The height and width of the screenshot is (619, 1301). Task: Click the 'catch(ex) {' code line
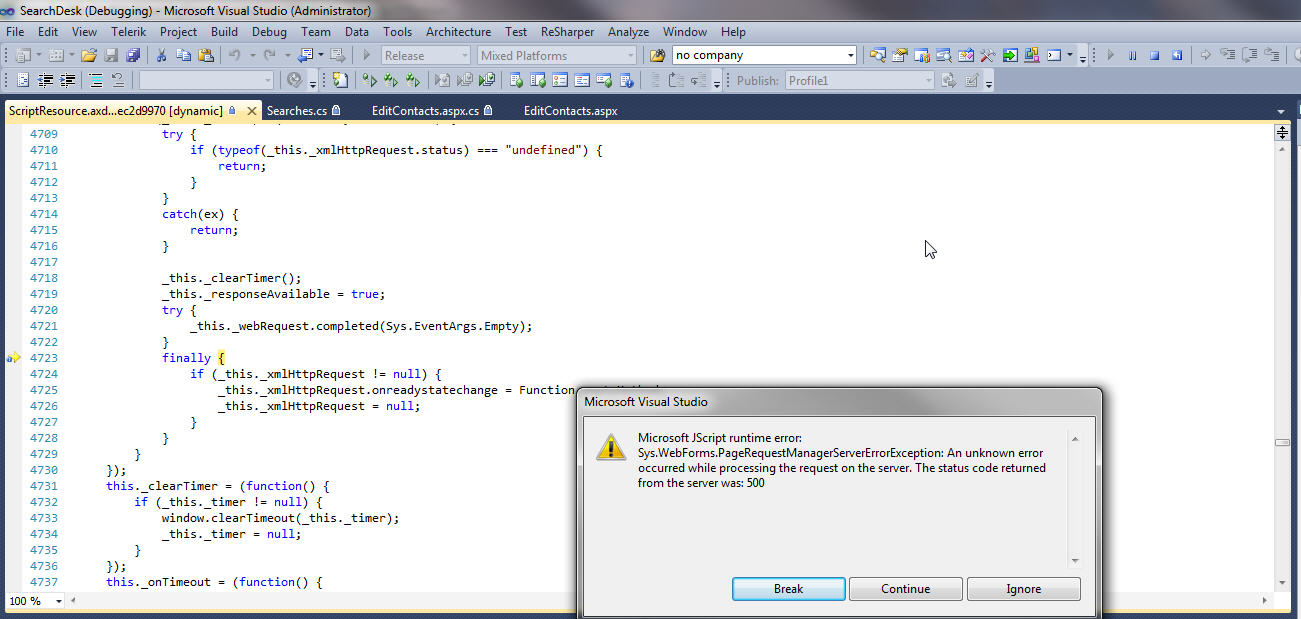(x=200, y=214)
